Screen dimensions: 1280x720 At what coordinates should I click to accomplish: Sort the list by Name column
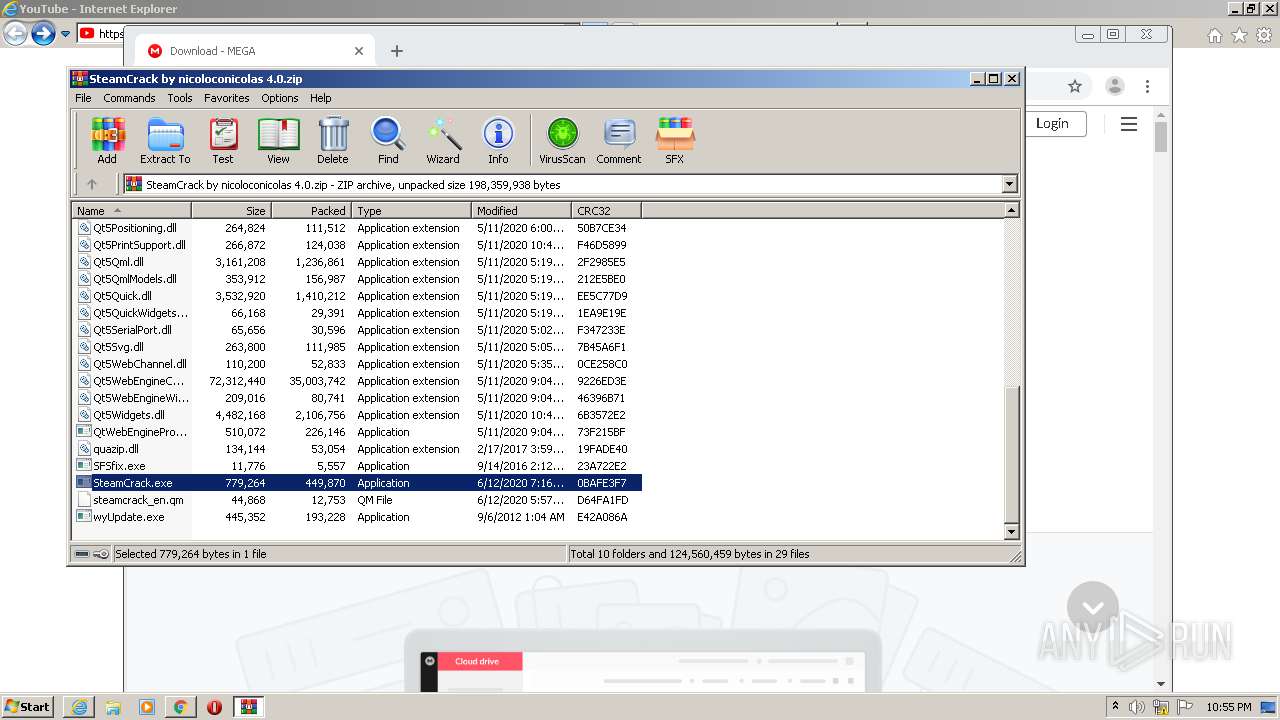click(x=131, y=211)
